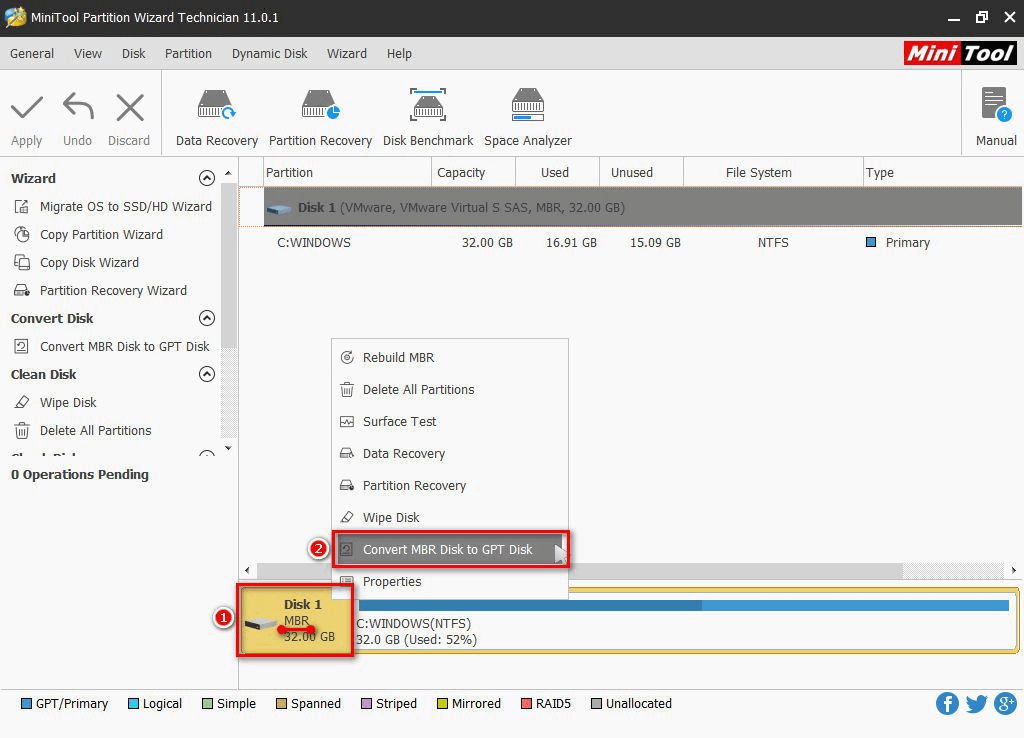Collapse the Convert Disk section
1024x738 pixels.
point(206,318)
